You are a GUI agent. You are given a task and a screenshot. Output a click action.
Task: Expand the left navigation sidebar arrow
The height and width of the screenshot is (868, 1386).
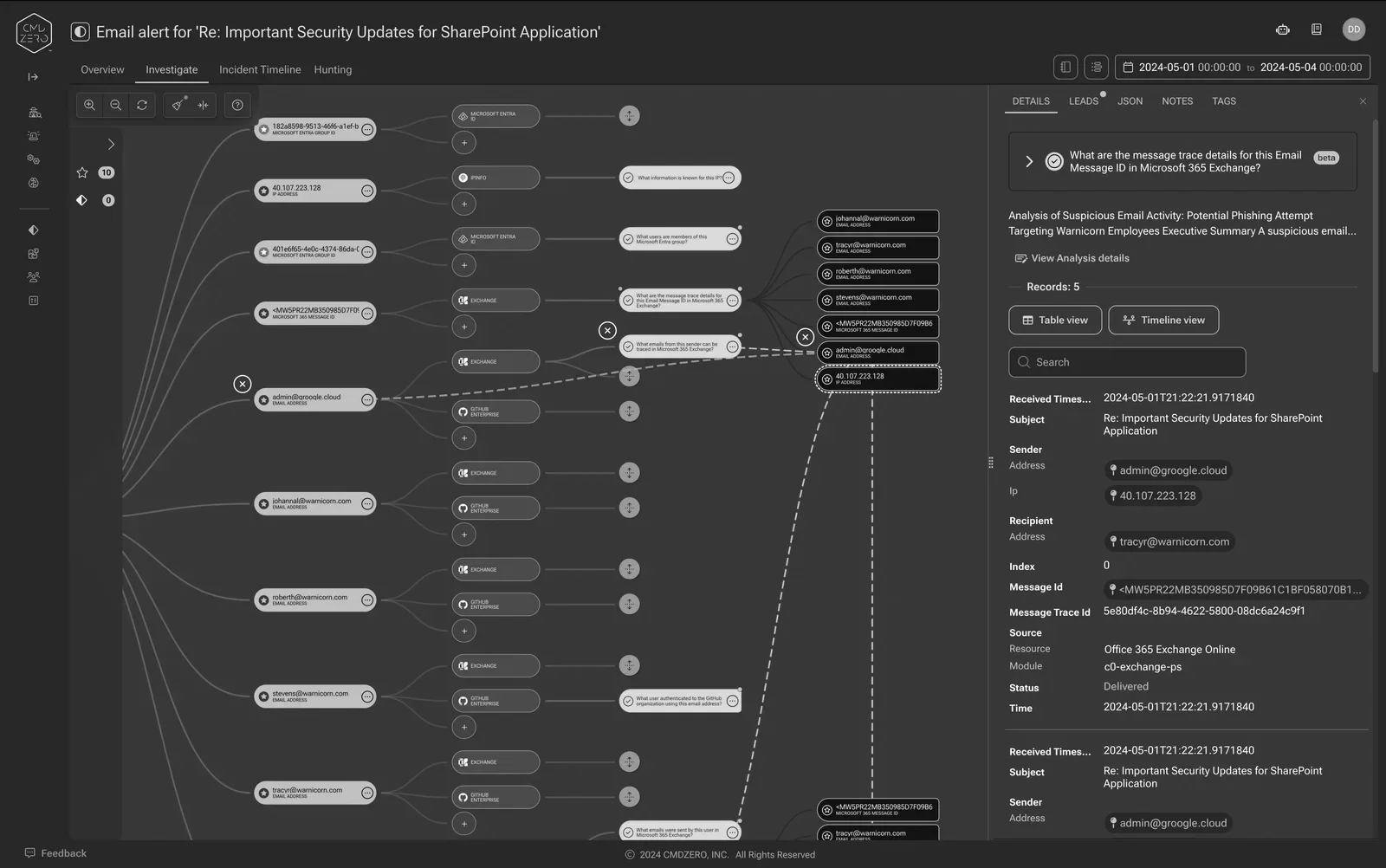(33, 77)
